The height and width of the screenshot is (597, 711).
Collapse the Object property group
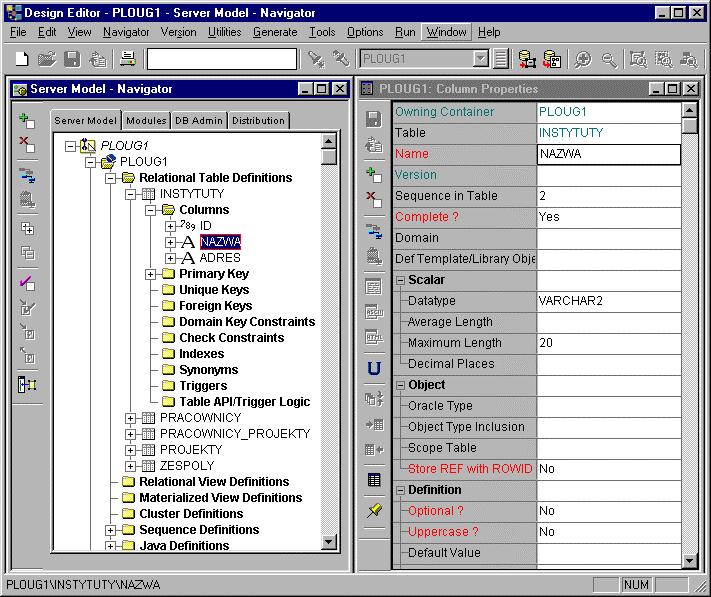coord(400,386)
